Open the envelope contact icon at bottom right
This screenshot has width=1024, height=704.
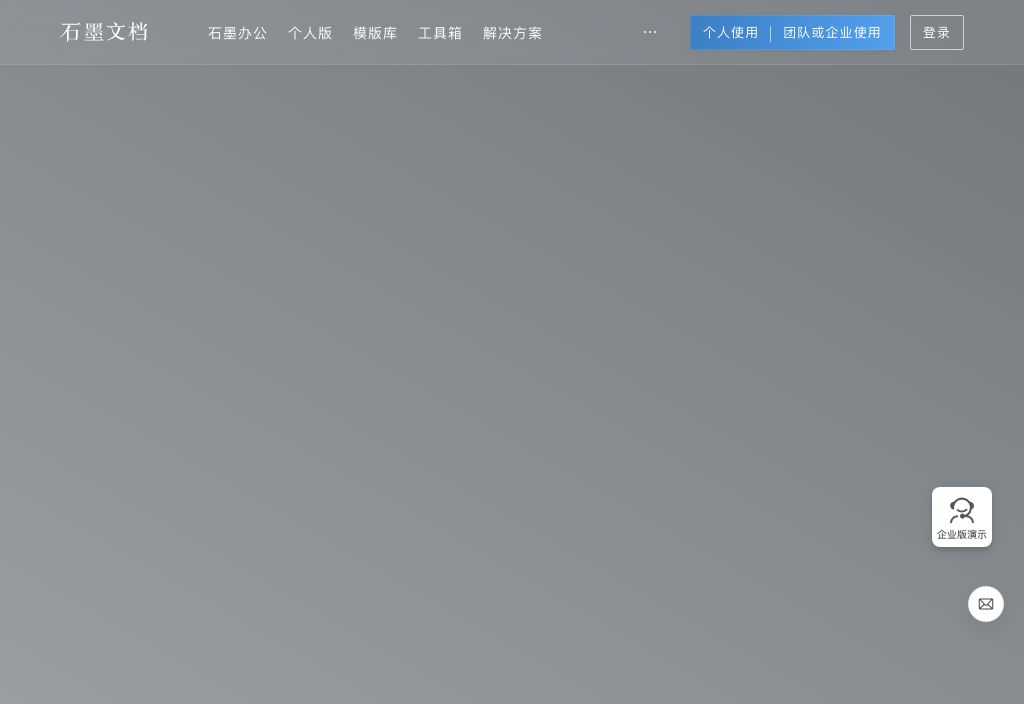pos(986,604)
